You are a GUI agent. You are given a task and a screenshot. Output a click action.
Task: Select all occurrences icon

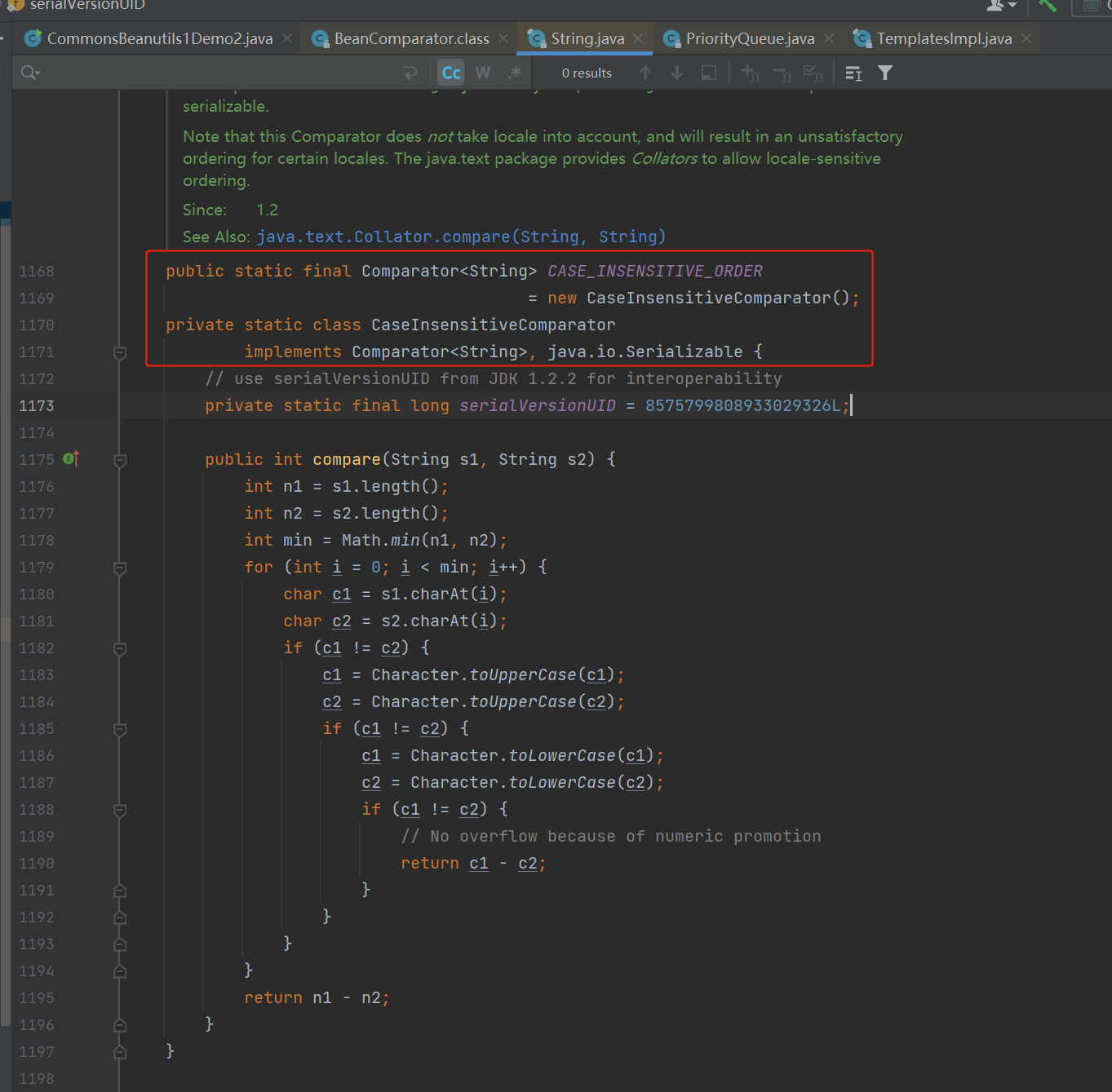pos(813,73)
